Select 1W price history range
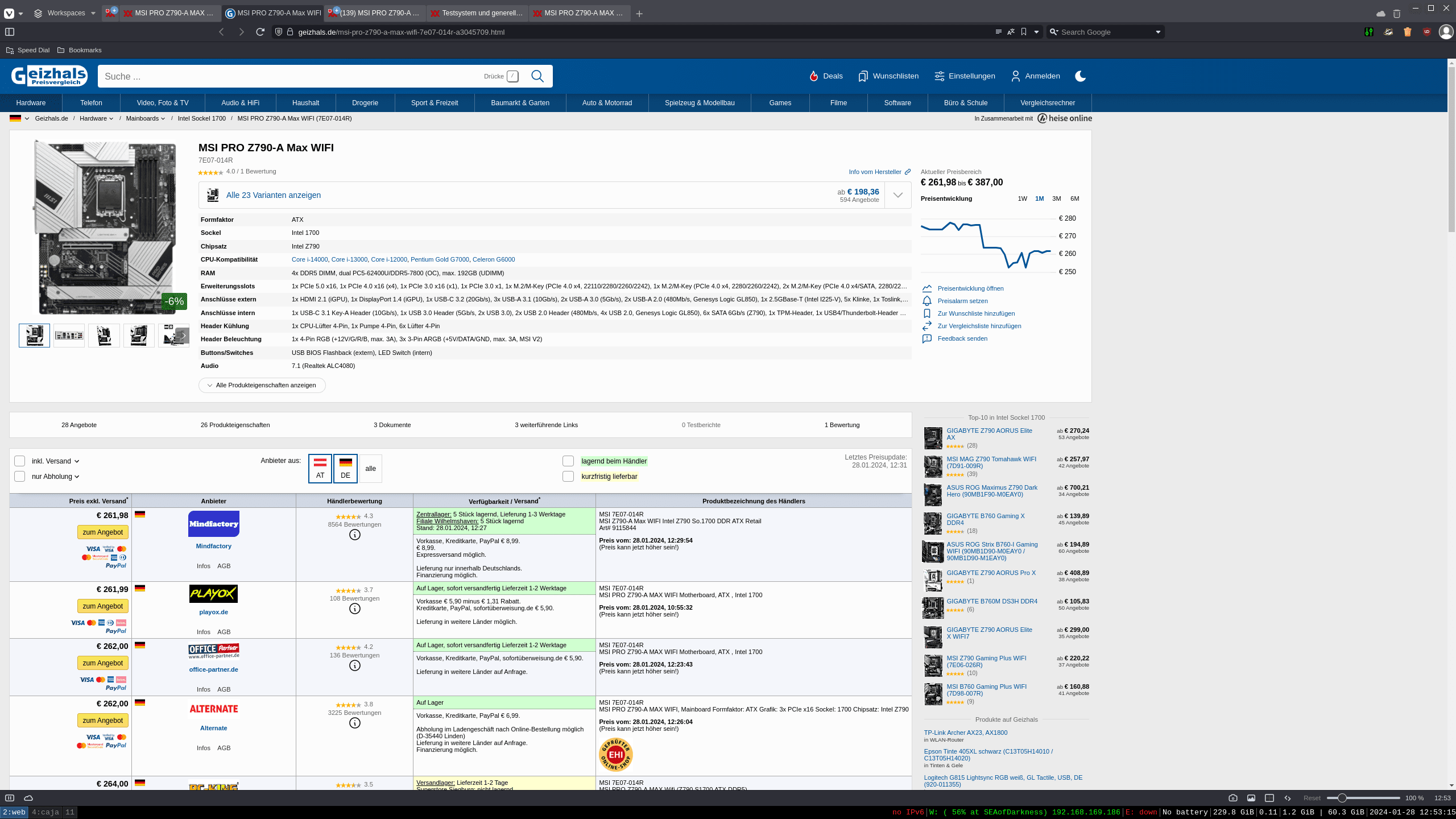This screenshot has height=819, width=1456. click(1023, 198)
